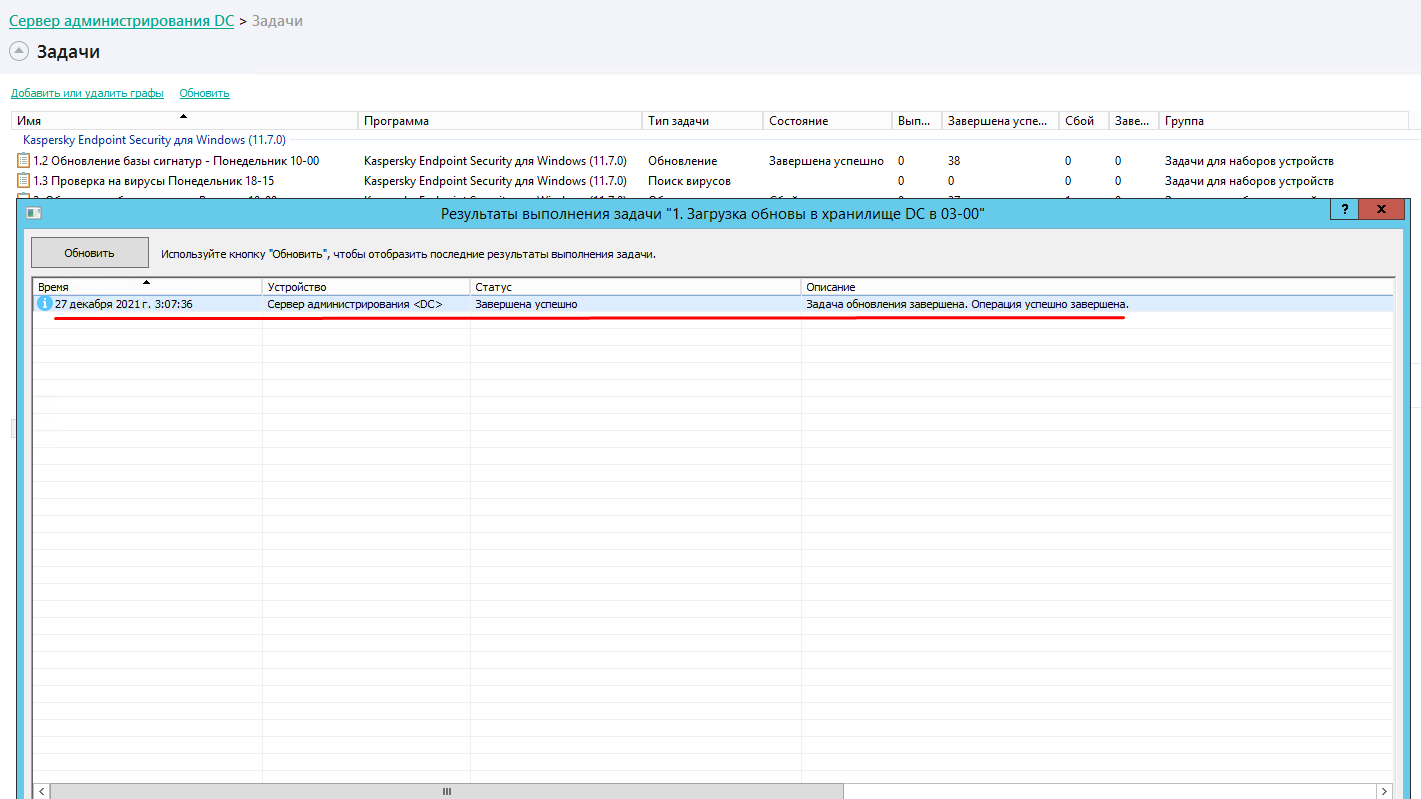This screenshot has width=1421, height=799.
Task: Collapse the Задачи section using the round arrow
Action: [19, 52]
